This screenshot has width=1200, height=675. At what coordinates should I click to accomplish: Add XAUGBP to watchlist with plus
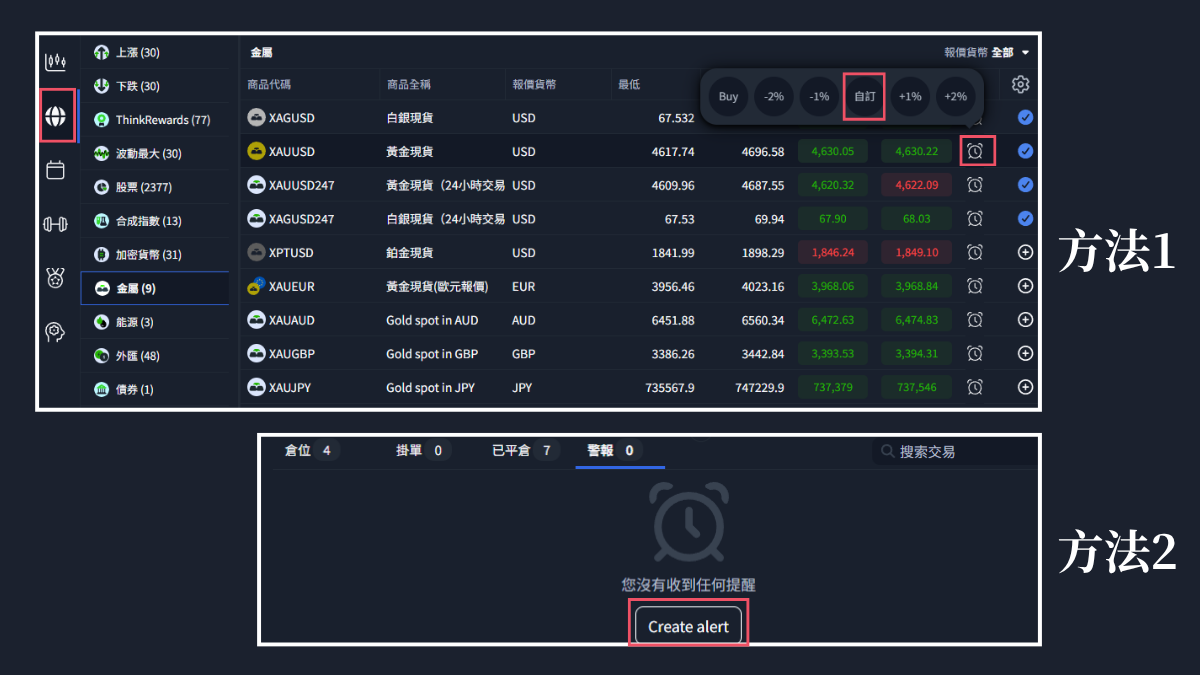click(1025, 354)
